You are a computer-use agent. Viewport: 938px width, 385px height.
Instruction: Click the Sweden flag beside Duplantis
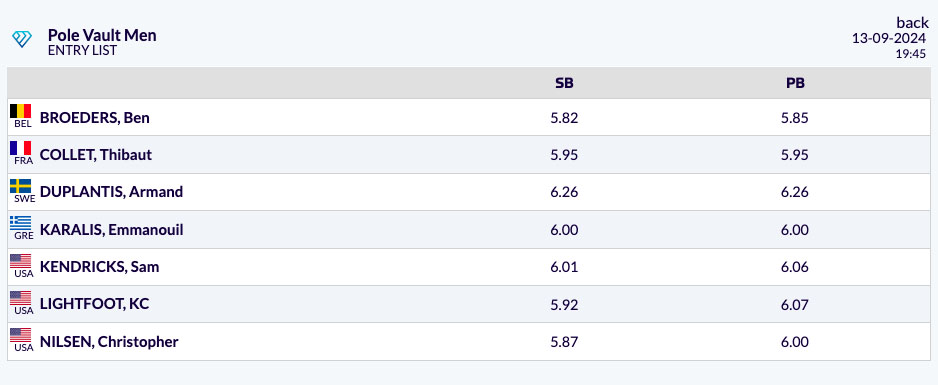[20, 186]
